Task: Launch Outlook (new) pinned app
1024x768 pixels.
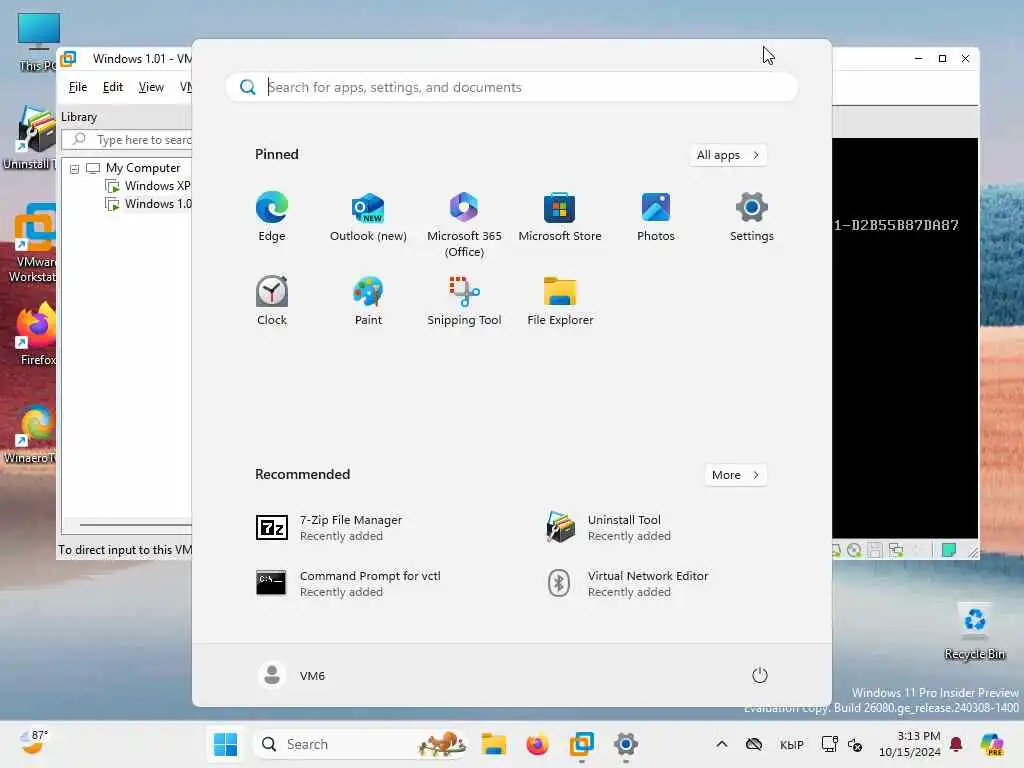Action: (x=368, y=217)
